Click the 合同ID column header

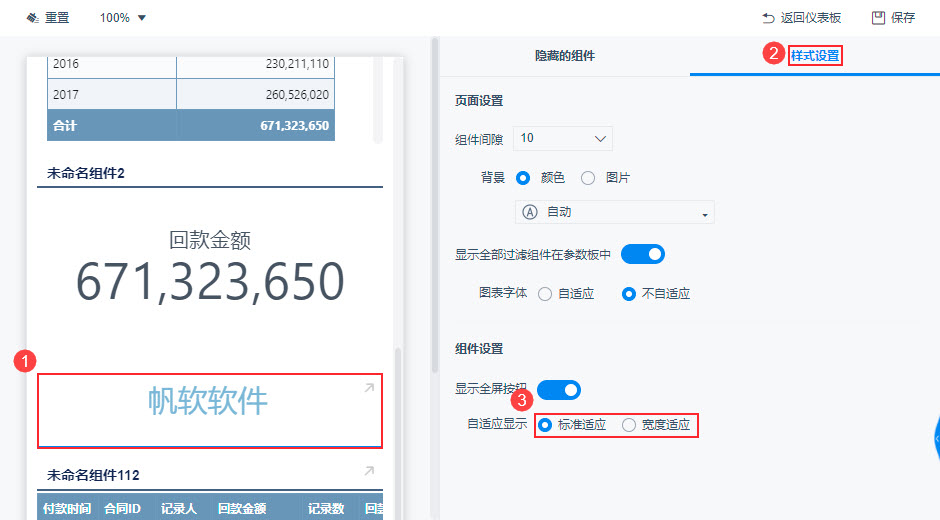tap(122, 509)
